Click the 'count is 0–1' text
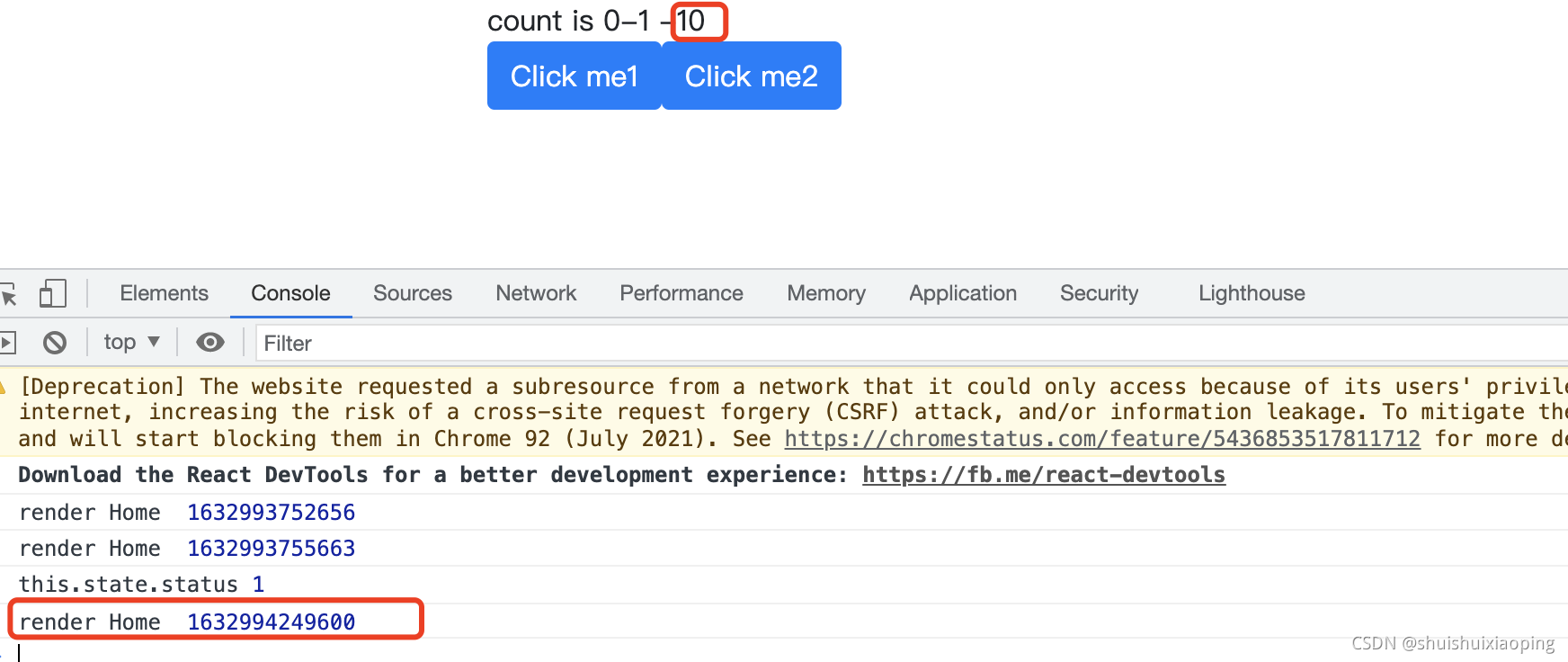 [568, 21]
